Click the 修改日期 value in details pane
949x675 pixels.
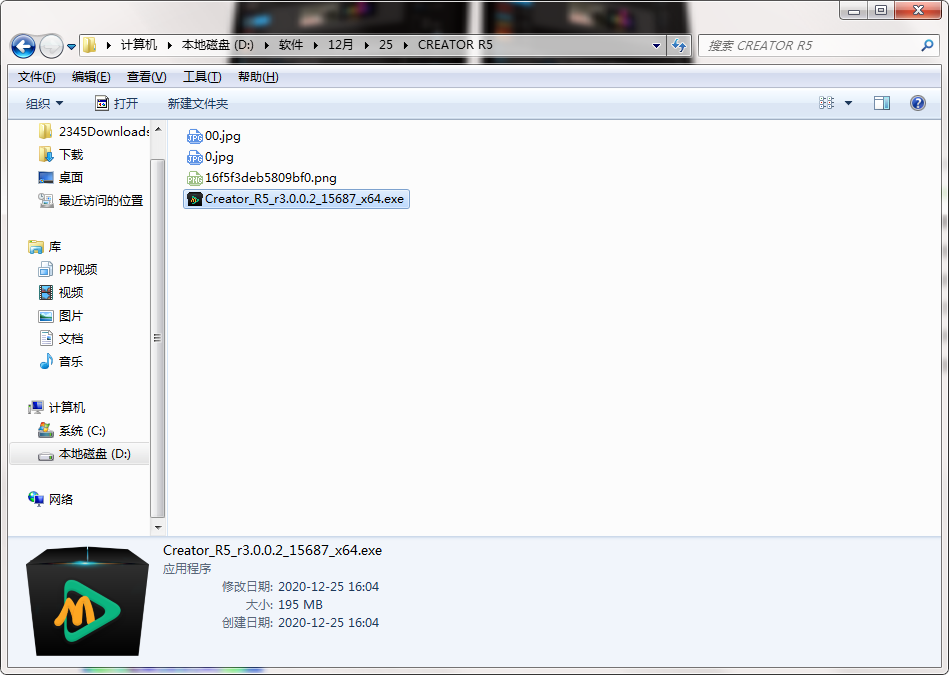[x=328, y=587]
